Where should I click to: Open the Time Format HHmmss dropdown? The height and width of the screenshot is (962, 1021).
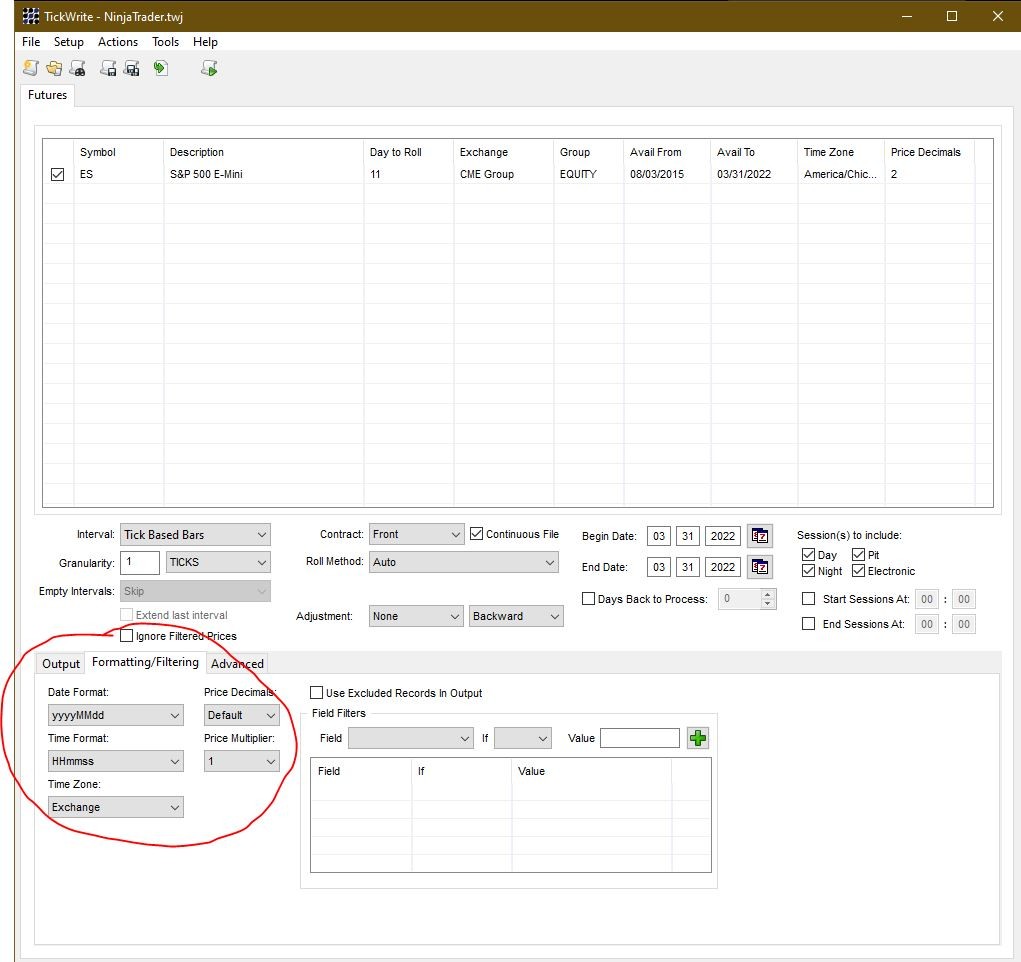116,761
